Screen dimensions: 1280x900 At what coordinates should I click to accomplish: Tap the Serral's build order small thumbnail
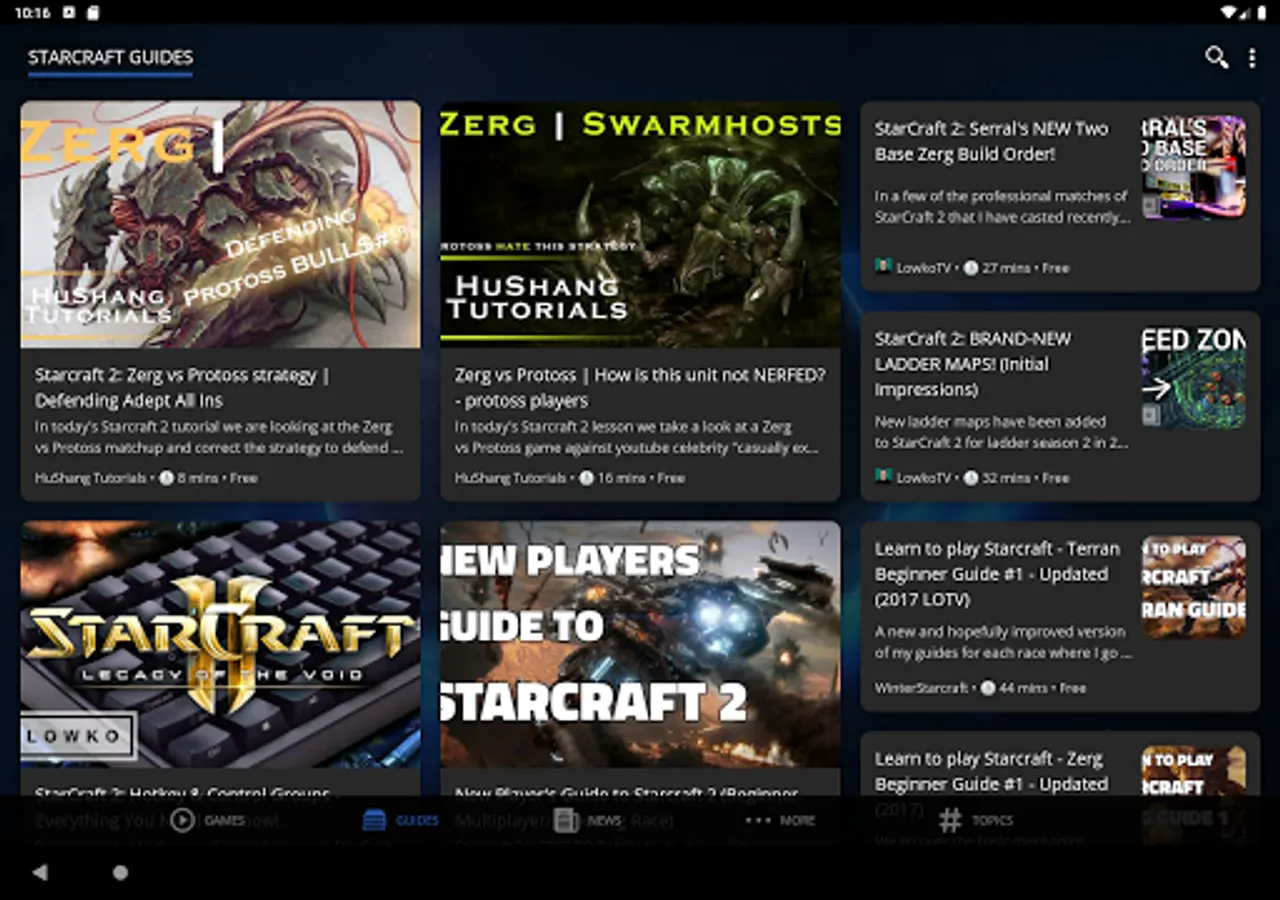point(1194,166)
